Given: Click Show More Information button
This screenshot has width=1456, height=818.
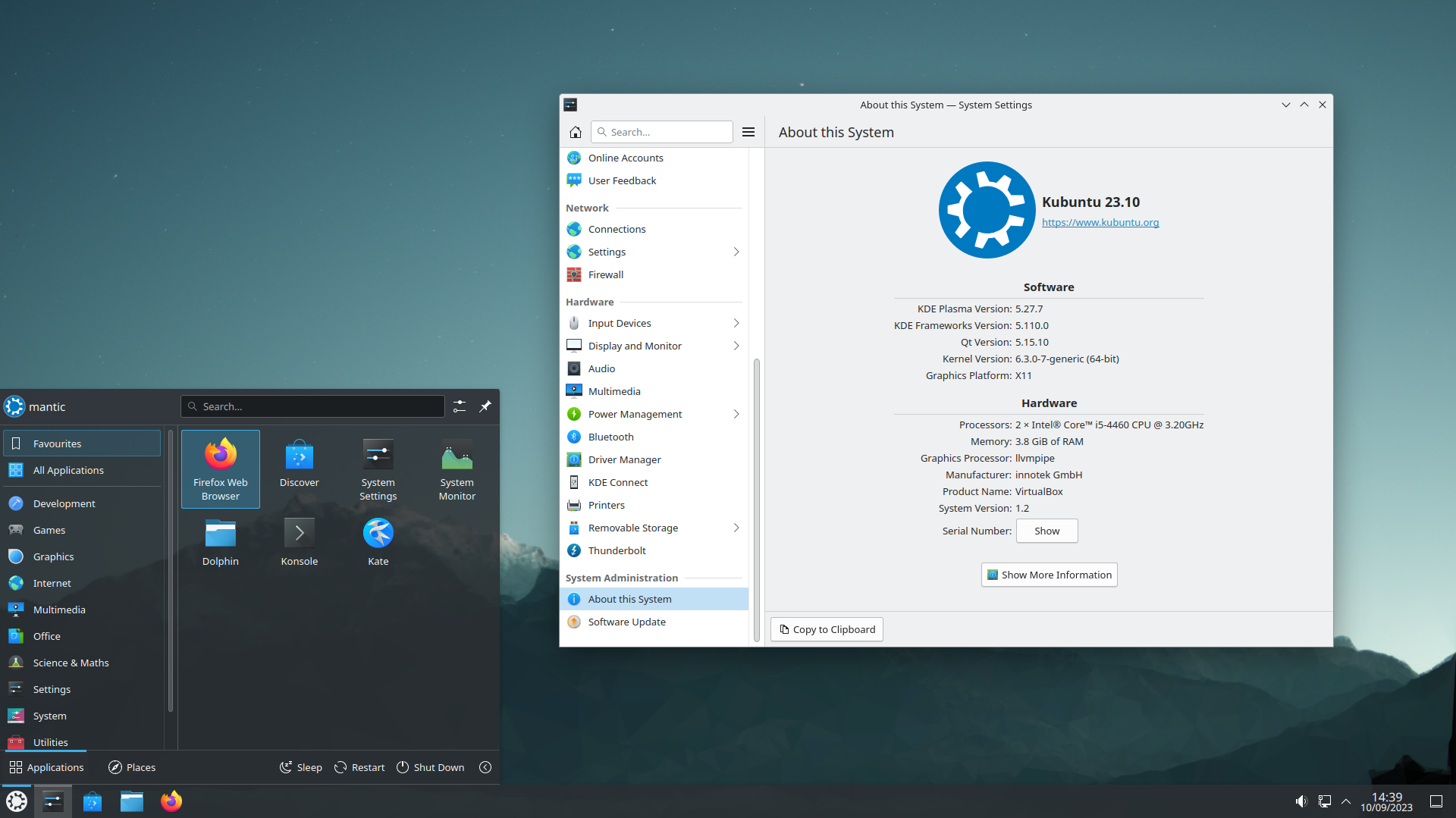Looking at the screenshot, I should (x=1049, y=575).
